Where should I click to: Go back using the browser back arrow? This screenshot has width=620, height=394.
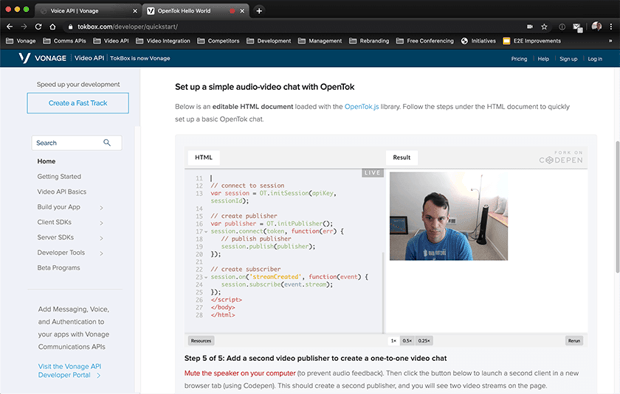tap(9, 27)
